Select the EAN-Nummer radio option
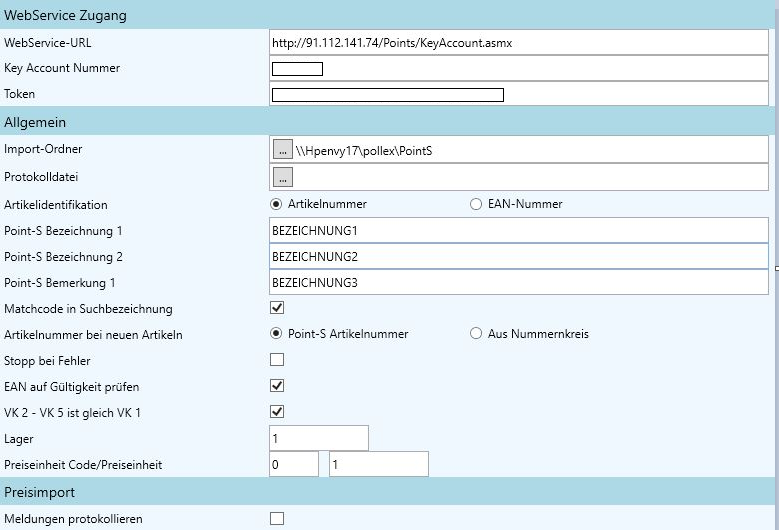779x530 pixels. 476,204
